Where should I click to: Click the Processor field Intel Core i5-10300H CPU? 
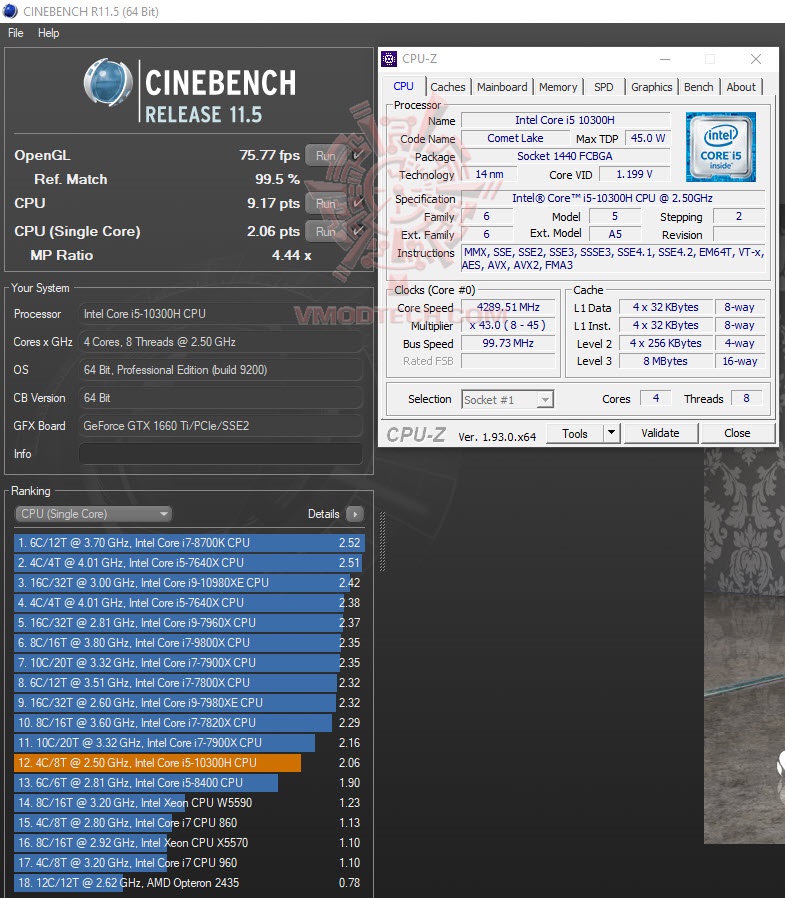click(220, 314)
